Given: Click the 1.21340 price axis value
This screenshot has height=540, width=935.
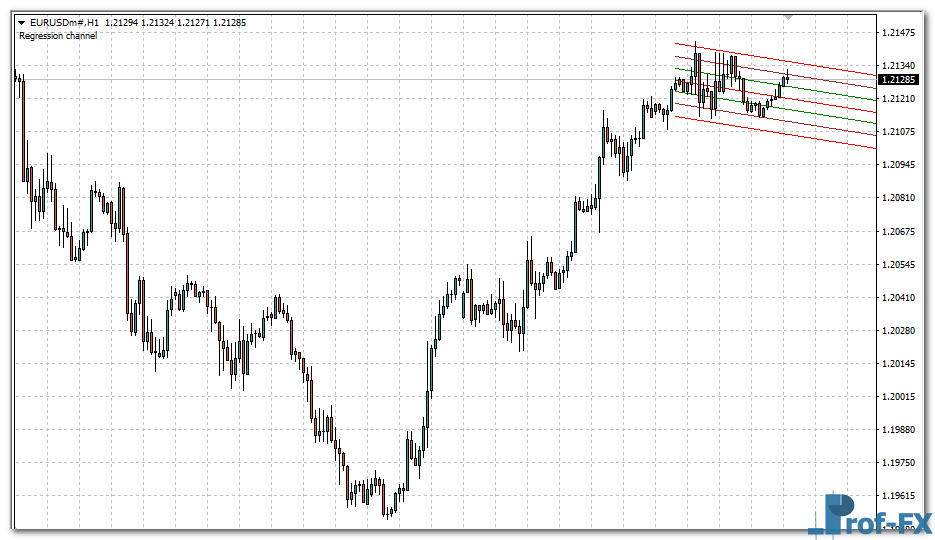Looking at the screenshot, I should point(902,66).
